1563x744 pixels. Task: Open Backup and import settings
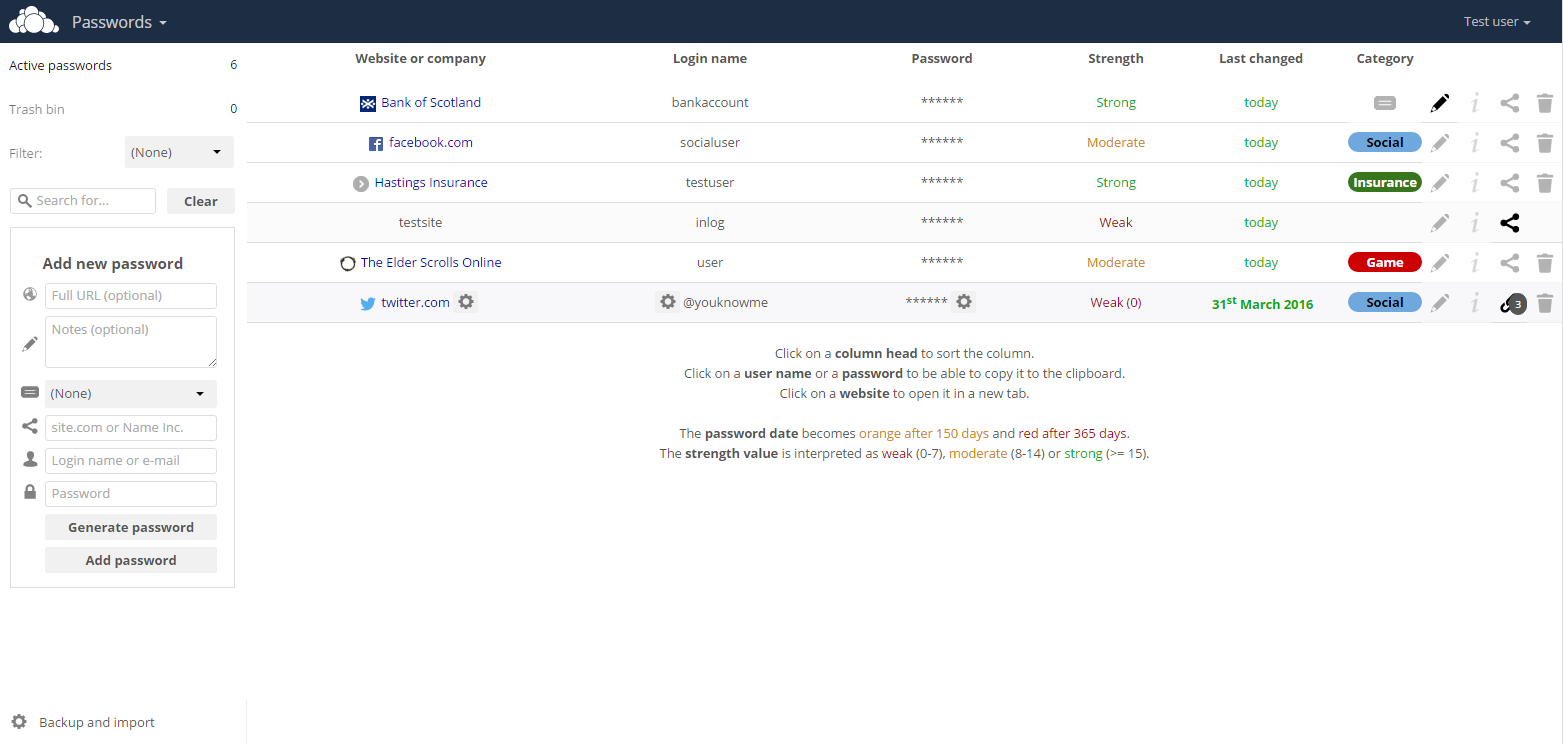[x=97, y=722]
